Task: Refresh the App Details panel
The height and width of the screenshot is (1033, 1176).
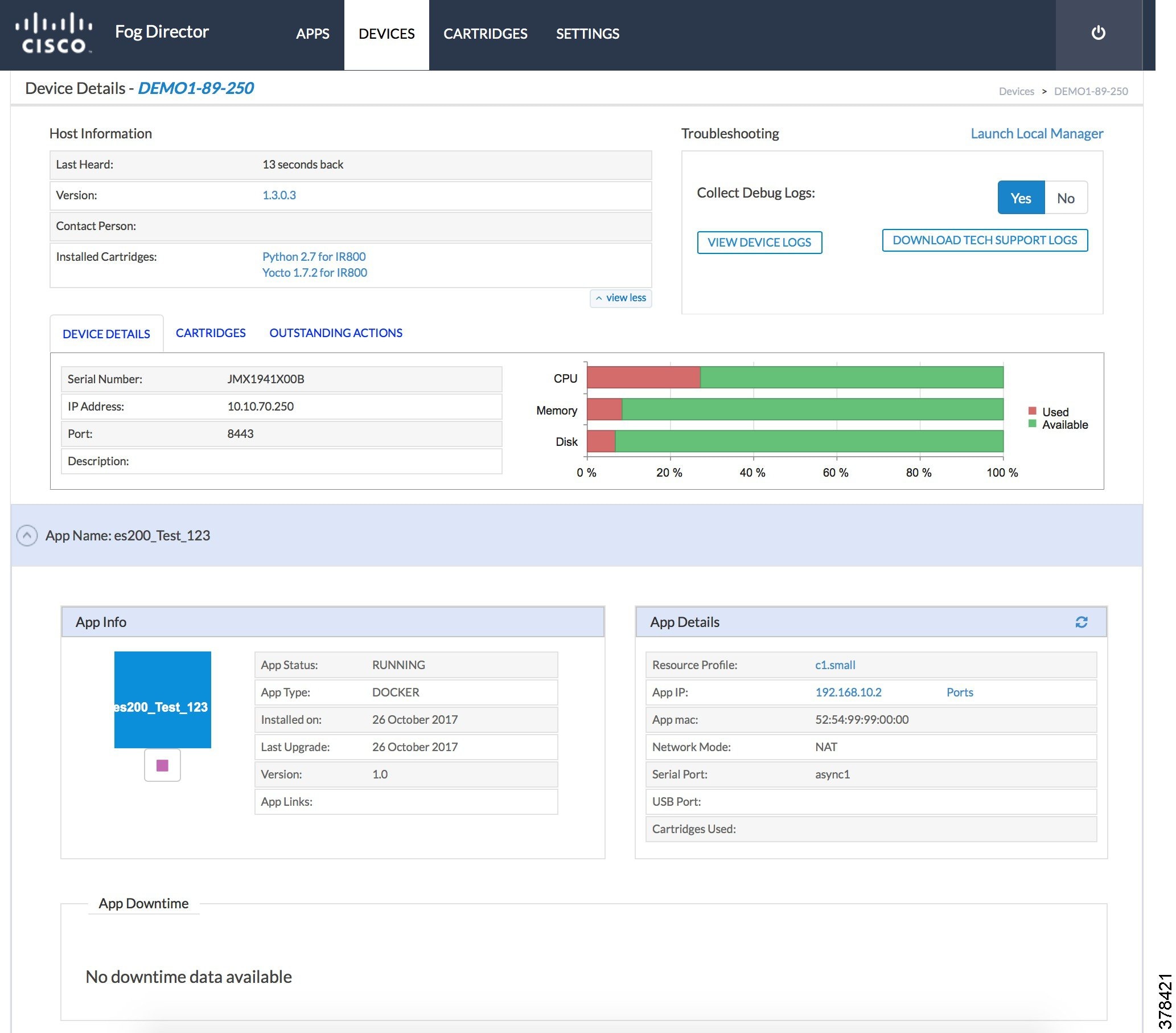Action: pos(1082,622)
